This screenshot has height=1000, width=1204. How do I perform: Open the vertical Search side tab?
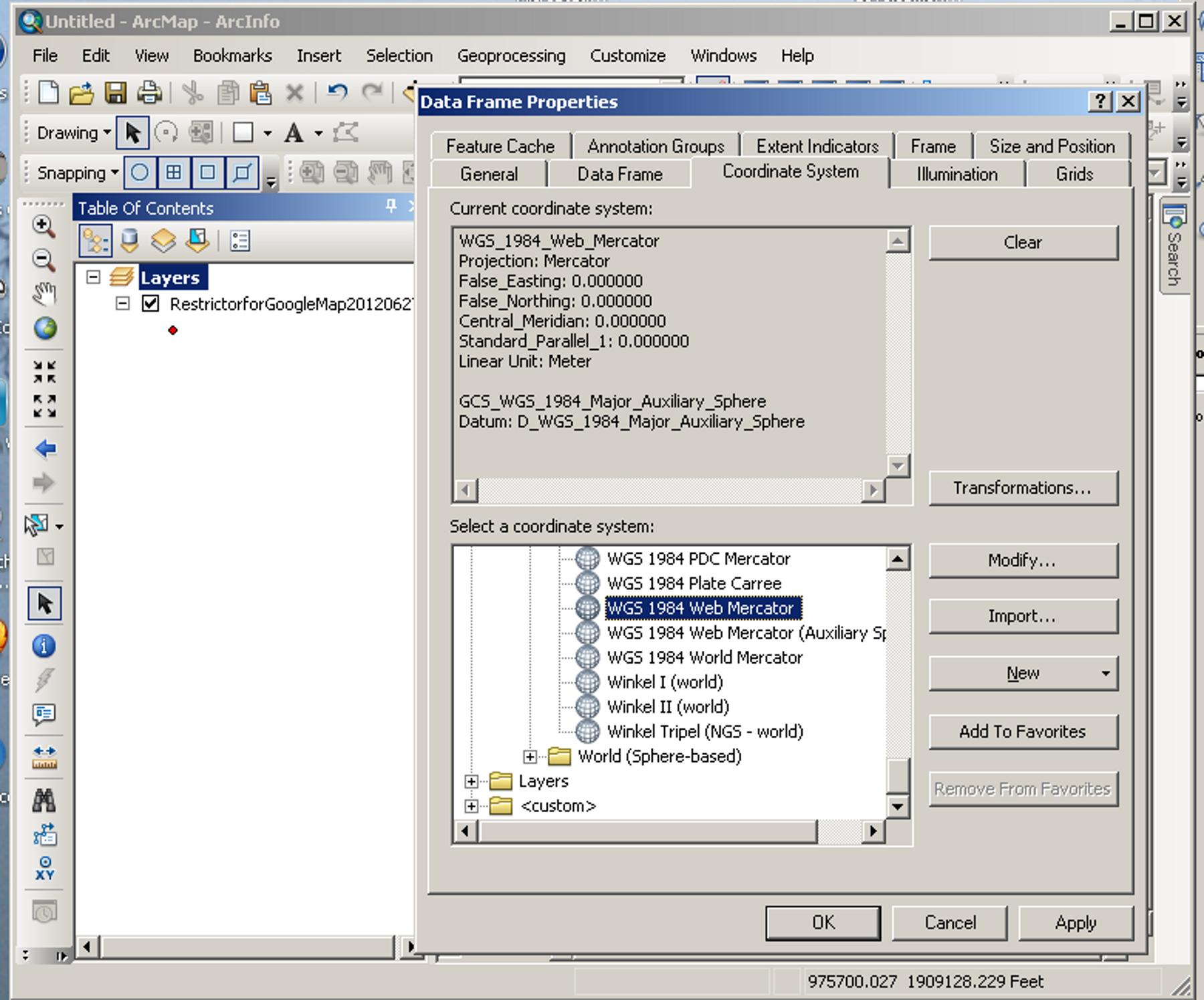coord(1174,246)
